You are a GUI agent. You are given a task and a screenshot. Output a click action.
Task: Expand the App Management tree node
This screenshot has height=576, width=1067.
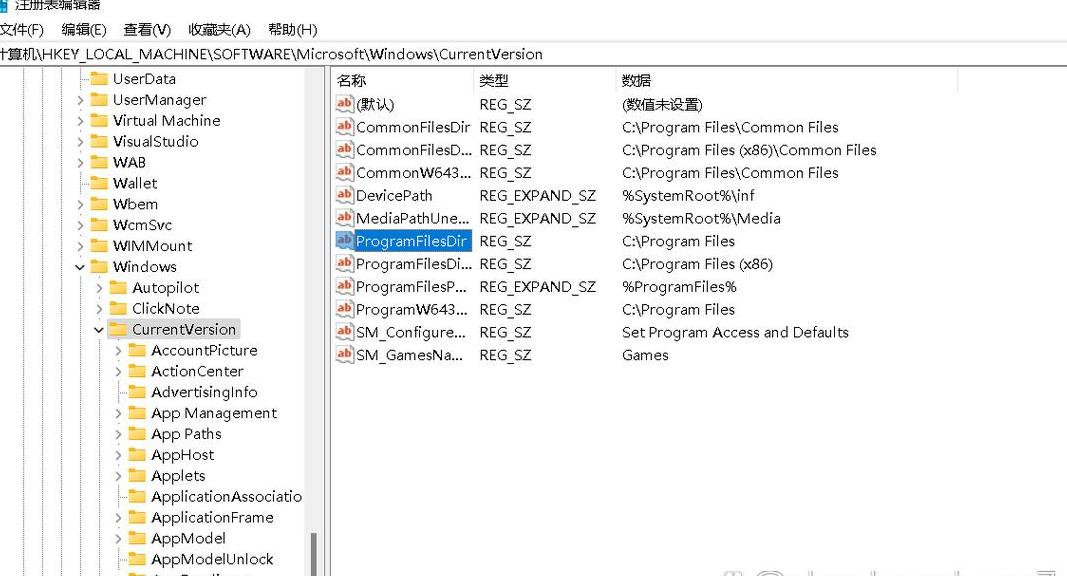pos(118,413)
